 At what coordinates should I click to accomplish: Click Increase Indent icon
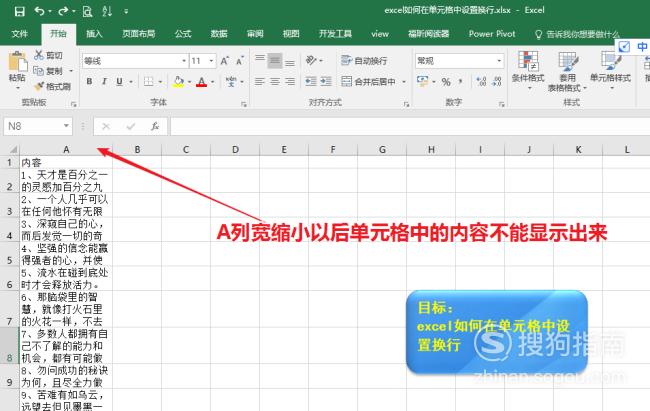326,81
